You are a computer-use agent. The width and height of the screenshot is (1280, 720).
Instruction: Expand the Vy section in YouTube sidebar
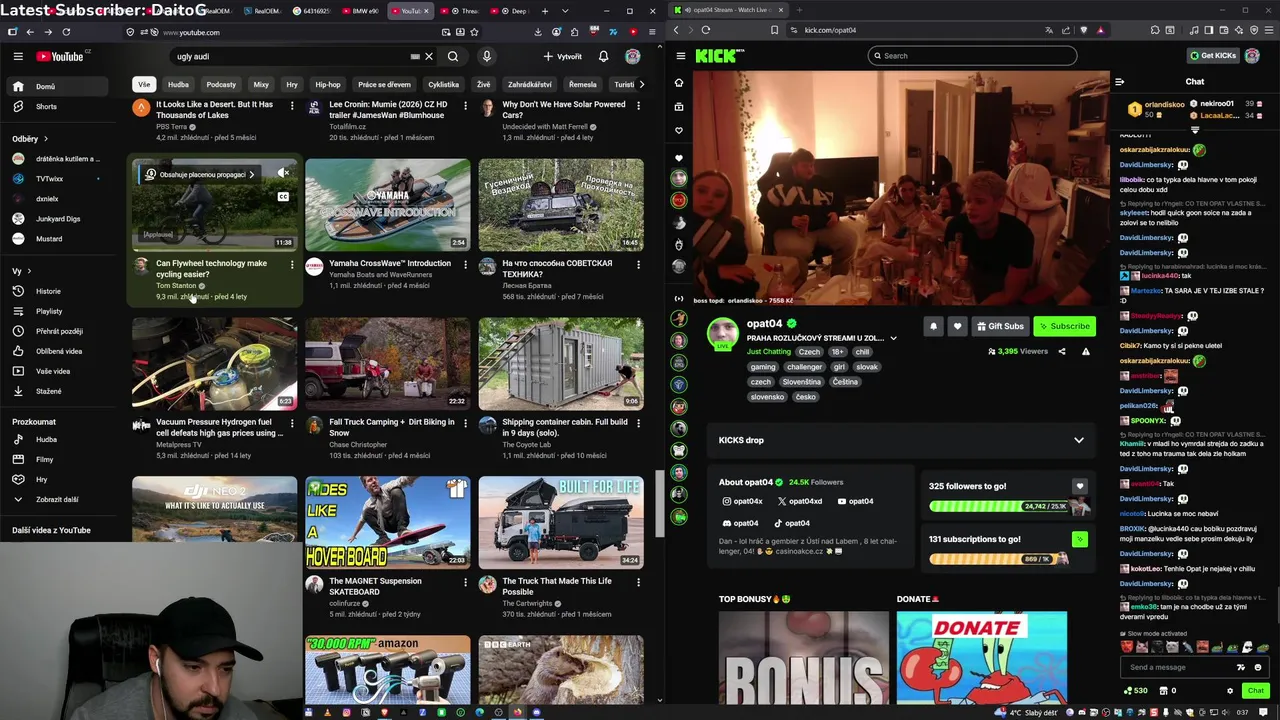(x=21, y=271)
